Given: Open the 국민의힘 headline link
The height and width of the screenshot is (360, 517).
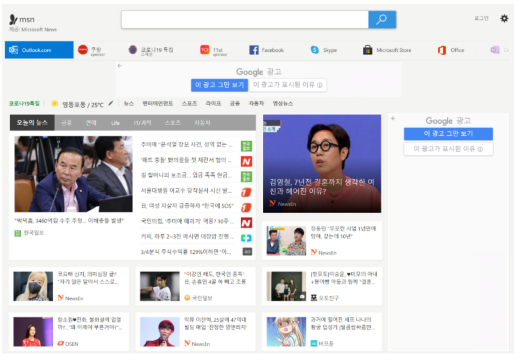Looking at the screenshot, I should click(187, 221).
